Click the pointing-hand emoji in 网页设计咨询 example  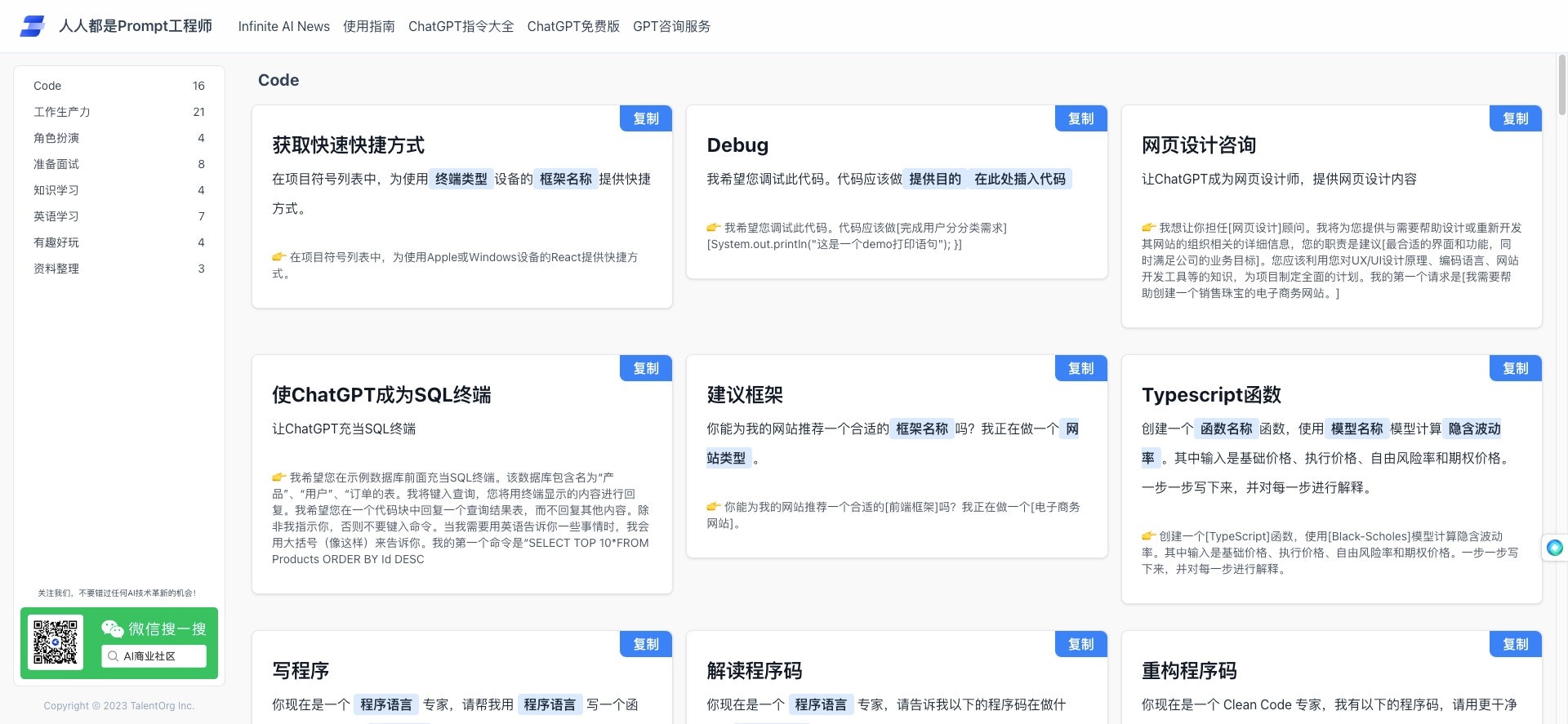(x=1148, y=228)
